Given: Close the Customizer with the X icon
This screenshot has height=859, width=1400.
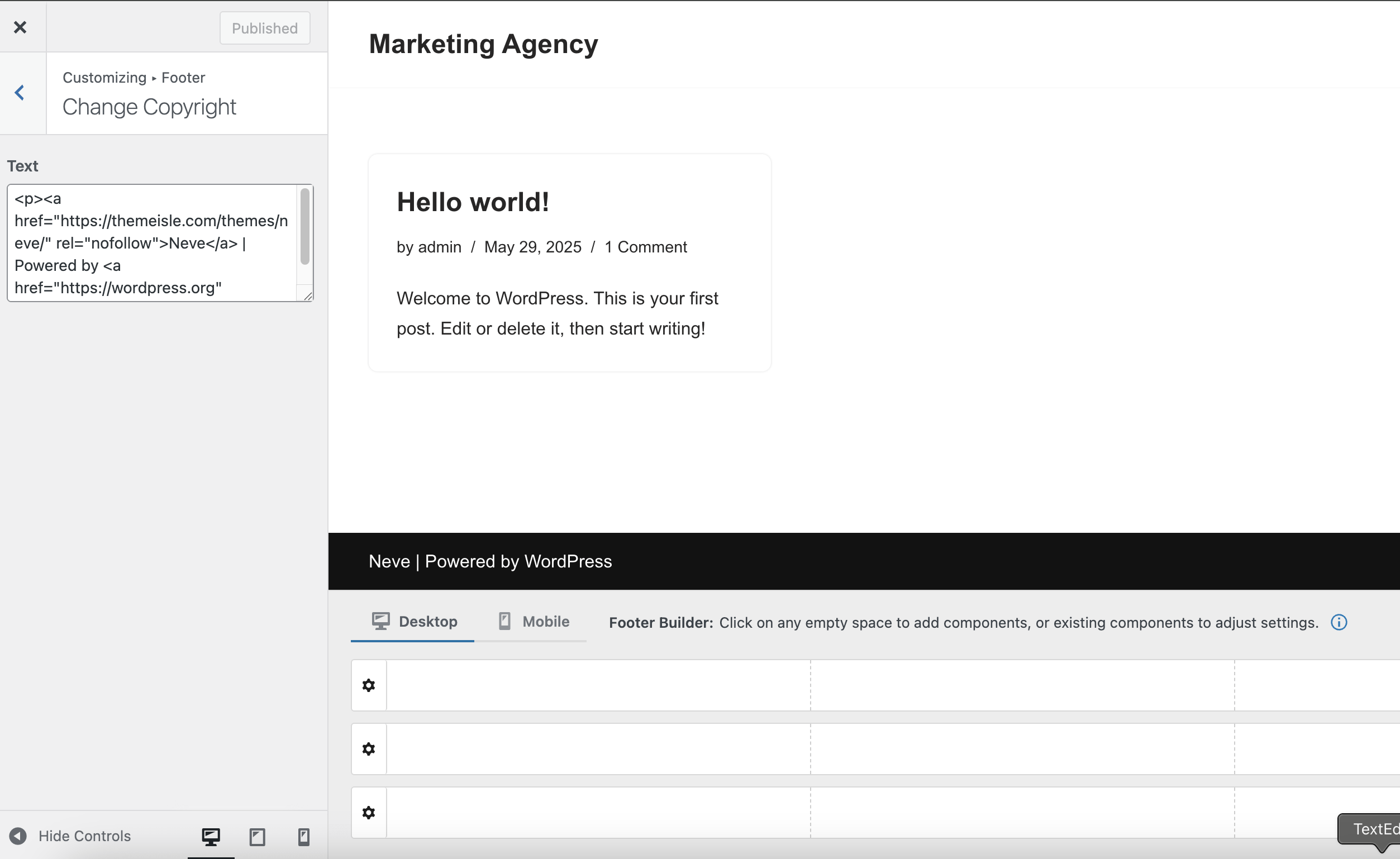Looking at the screenshot, I should (20, 27).
